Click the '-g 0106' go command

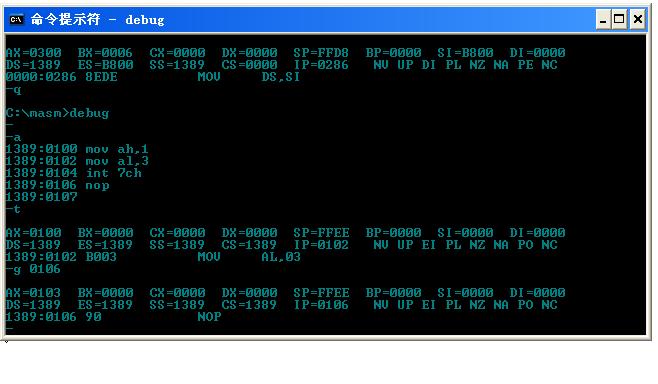(x=33, y=269)
